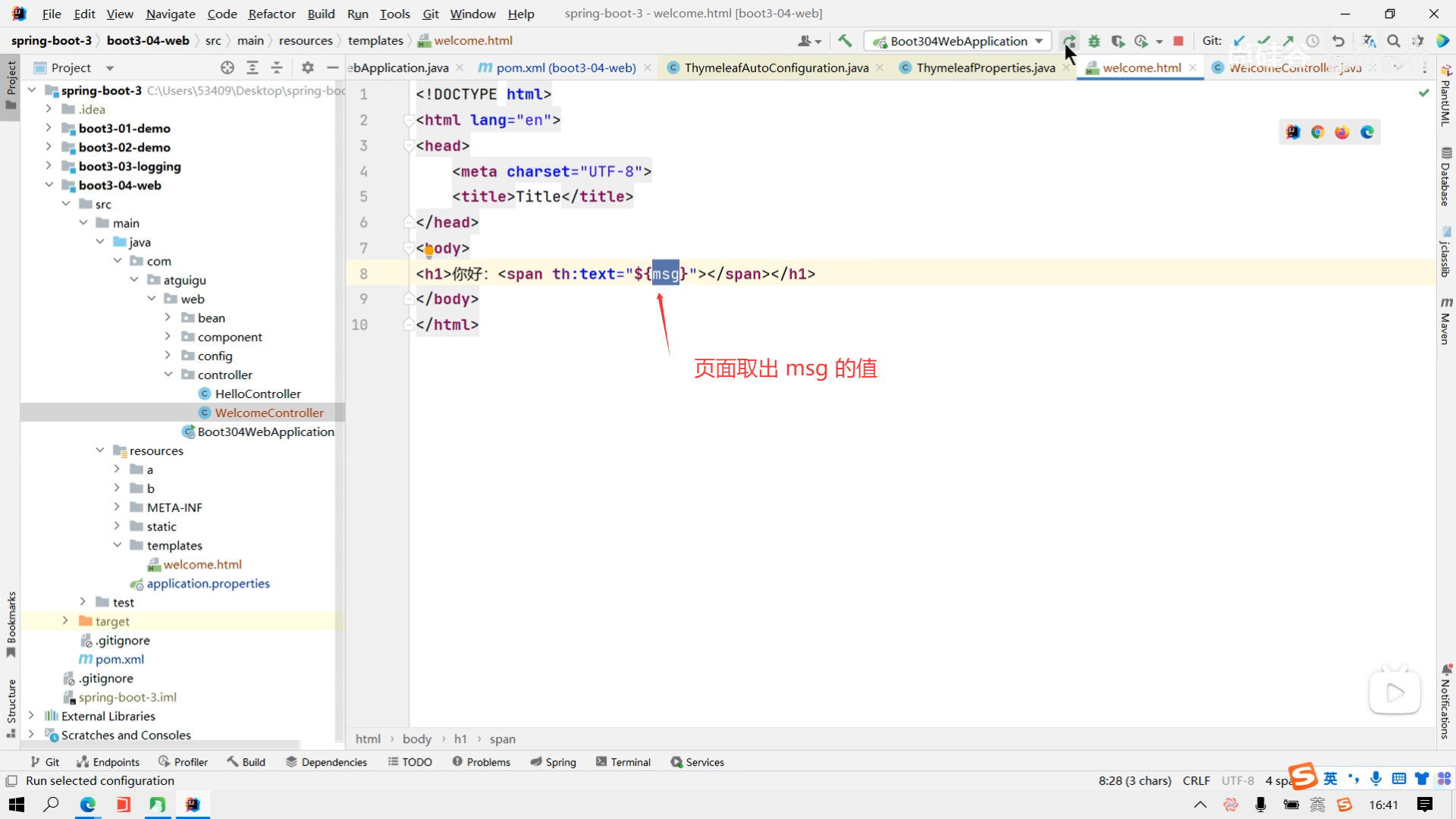1456x819 pixels.
Task: Expand the External Libraries node
Action: (31, 716)
